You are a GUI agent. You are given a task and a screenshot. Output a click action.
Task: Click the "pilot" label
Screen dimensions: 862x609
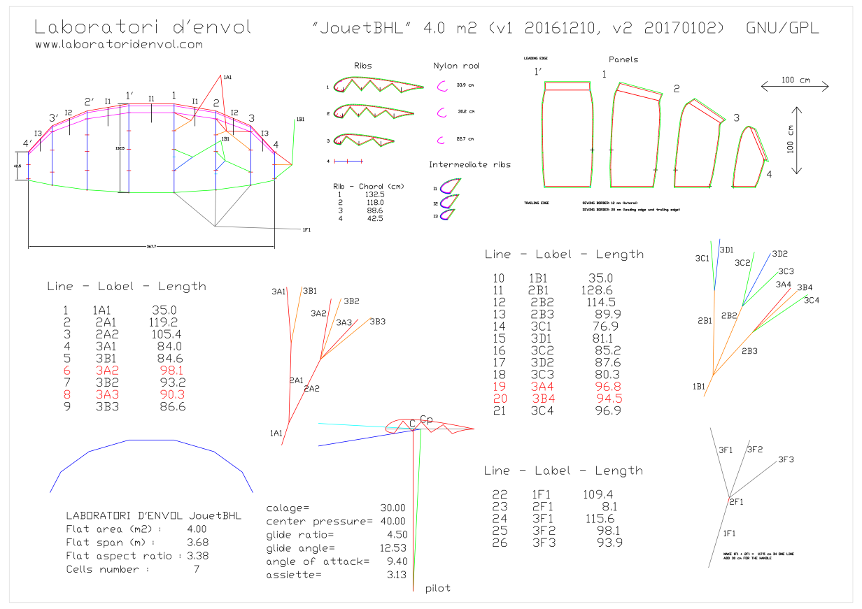pos(438,589)
